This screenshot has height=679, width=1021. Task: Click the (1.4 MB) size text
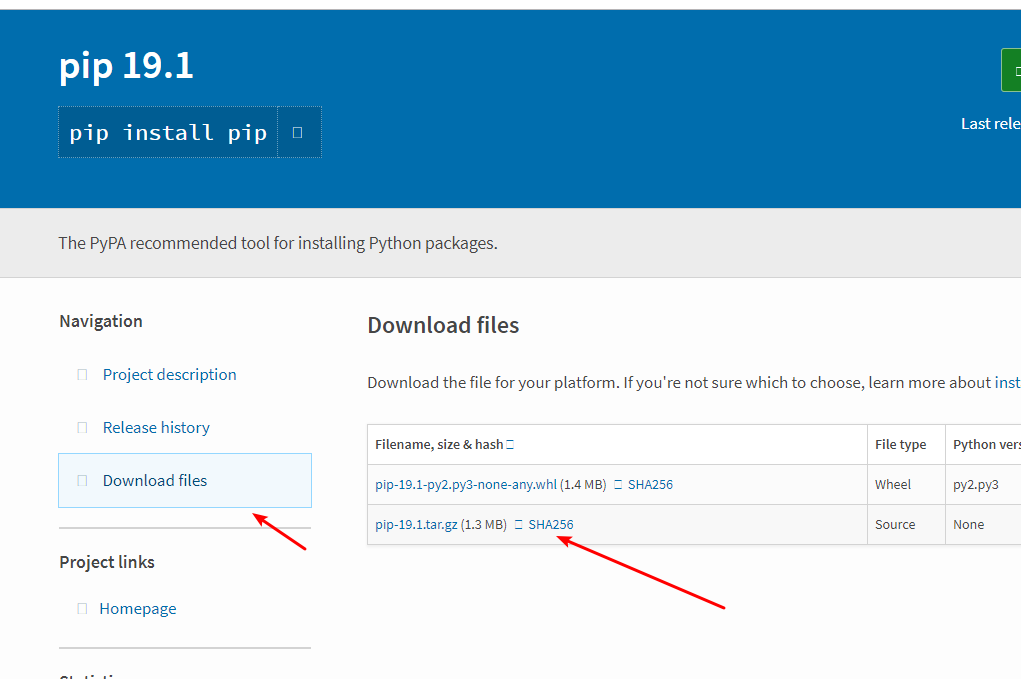pyautogui.click(x=583, y=484)
